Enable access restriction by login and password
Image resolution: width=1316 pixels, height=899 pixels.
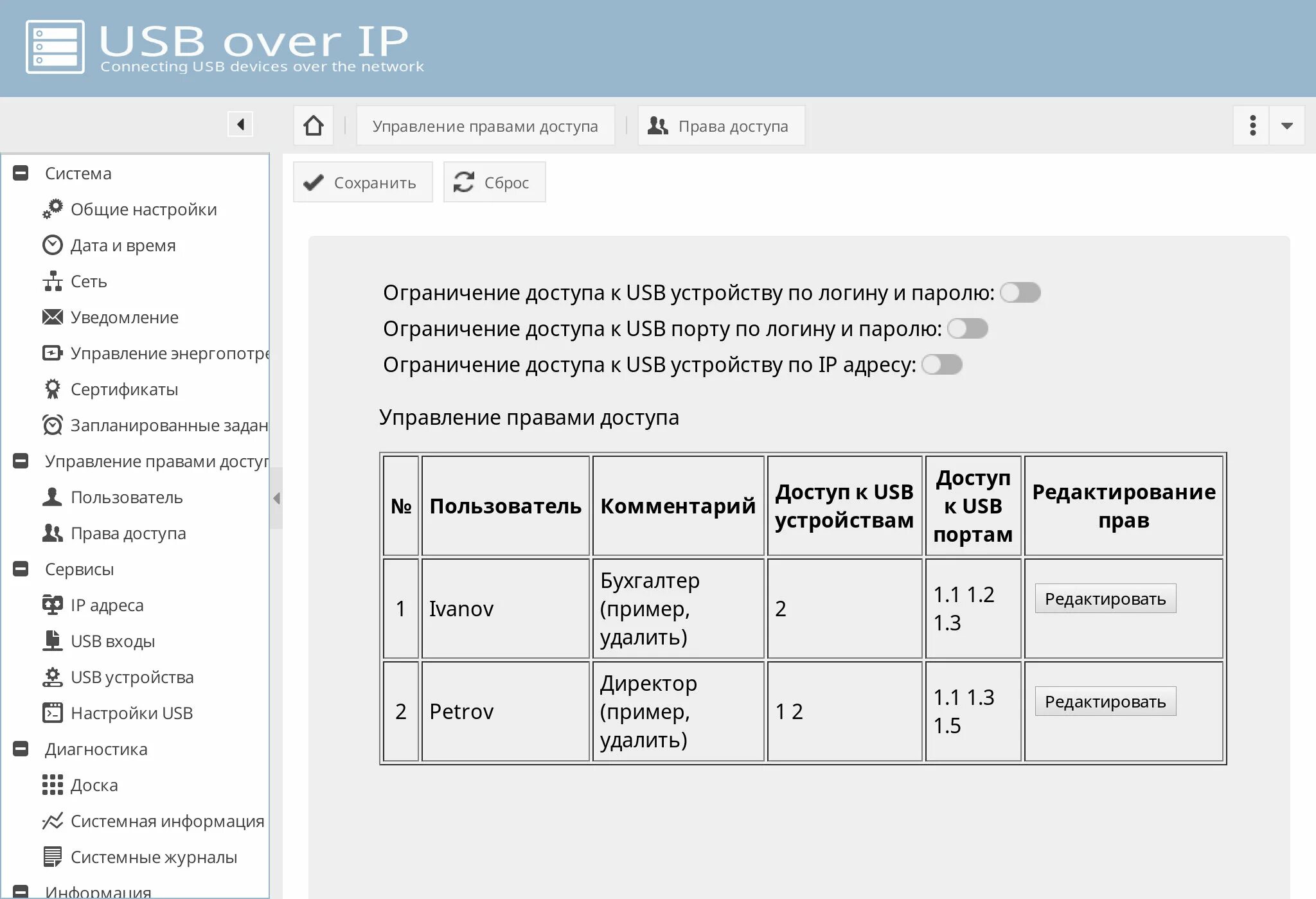point(1022,292)
